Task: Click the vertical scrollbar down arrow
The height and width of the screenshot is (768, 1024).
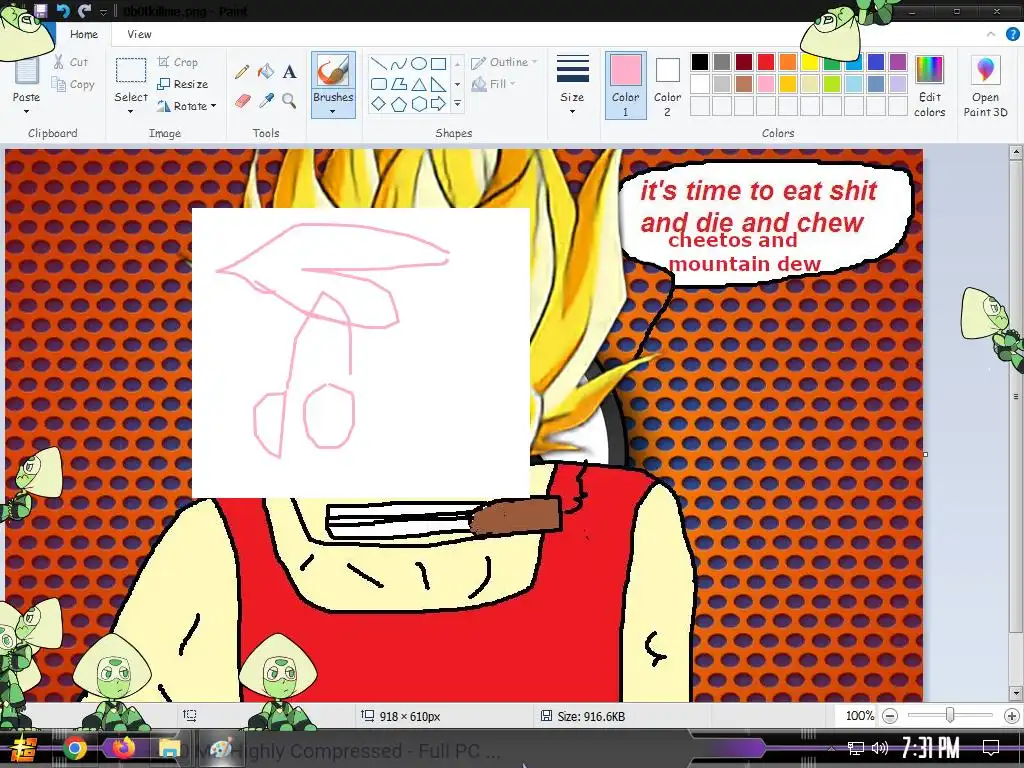Action: 1016,694
